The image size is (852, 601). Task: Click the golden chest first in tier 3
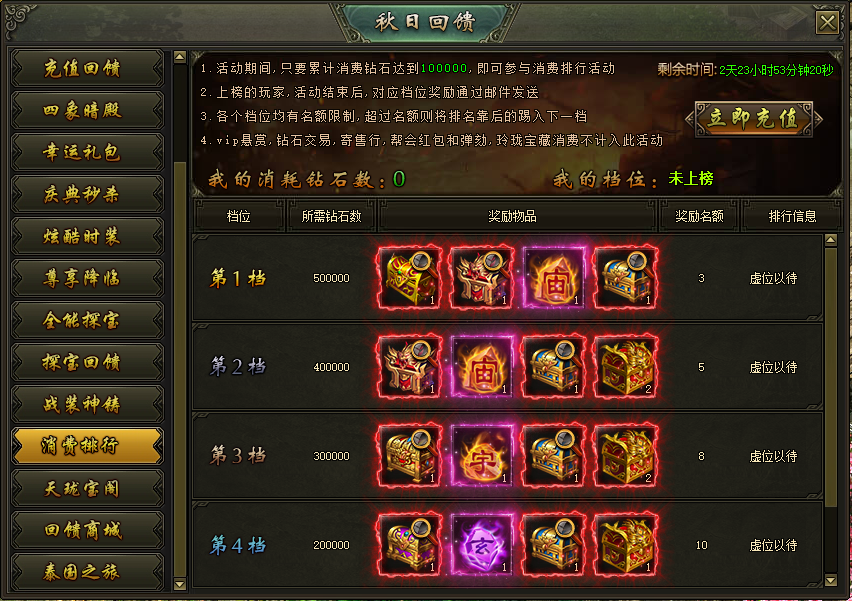409,455
